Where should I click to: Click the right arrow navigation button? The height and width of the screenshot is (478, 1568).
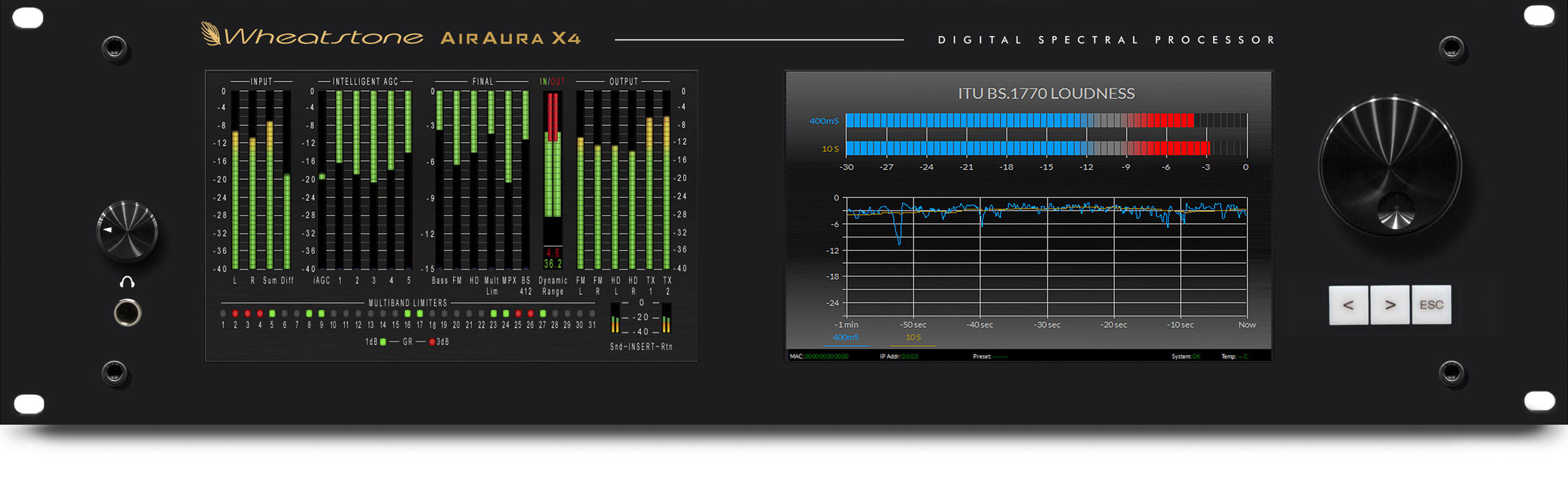1390,305
